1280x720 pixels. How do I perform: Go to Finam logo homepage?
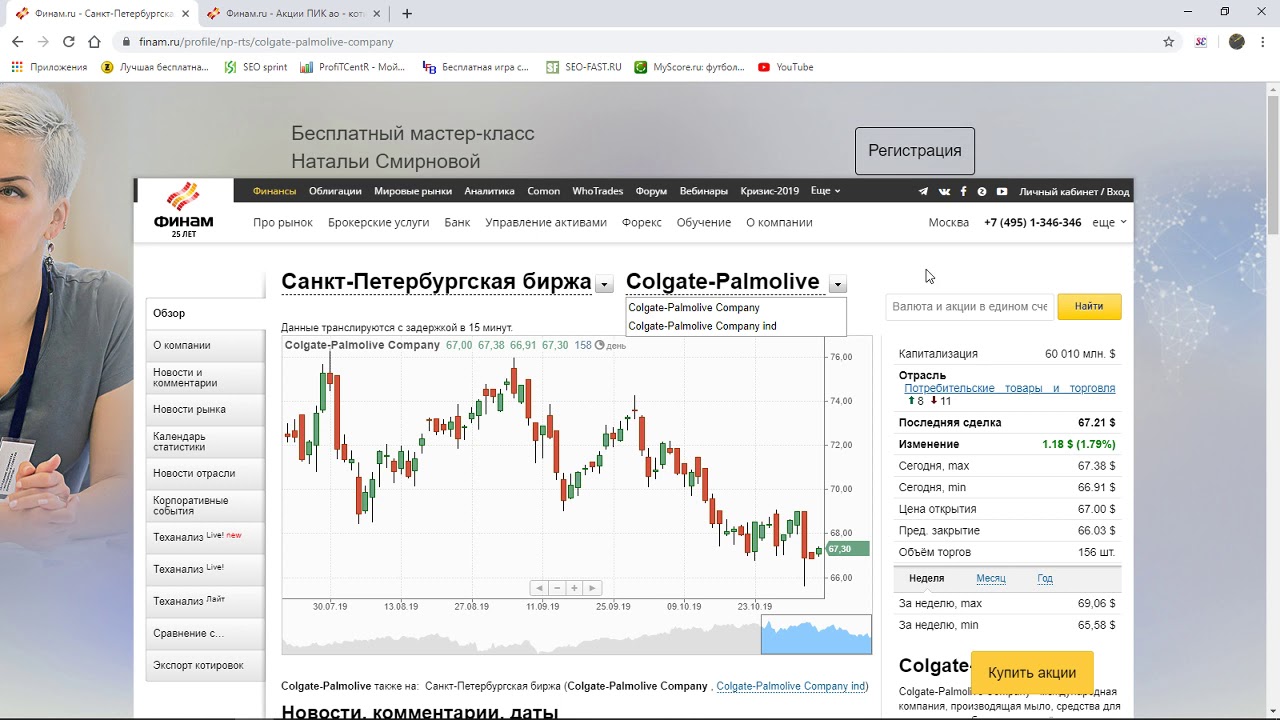[184, 210]
